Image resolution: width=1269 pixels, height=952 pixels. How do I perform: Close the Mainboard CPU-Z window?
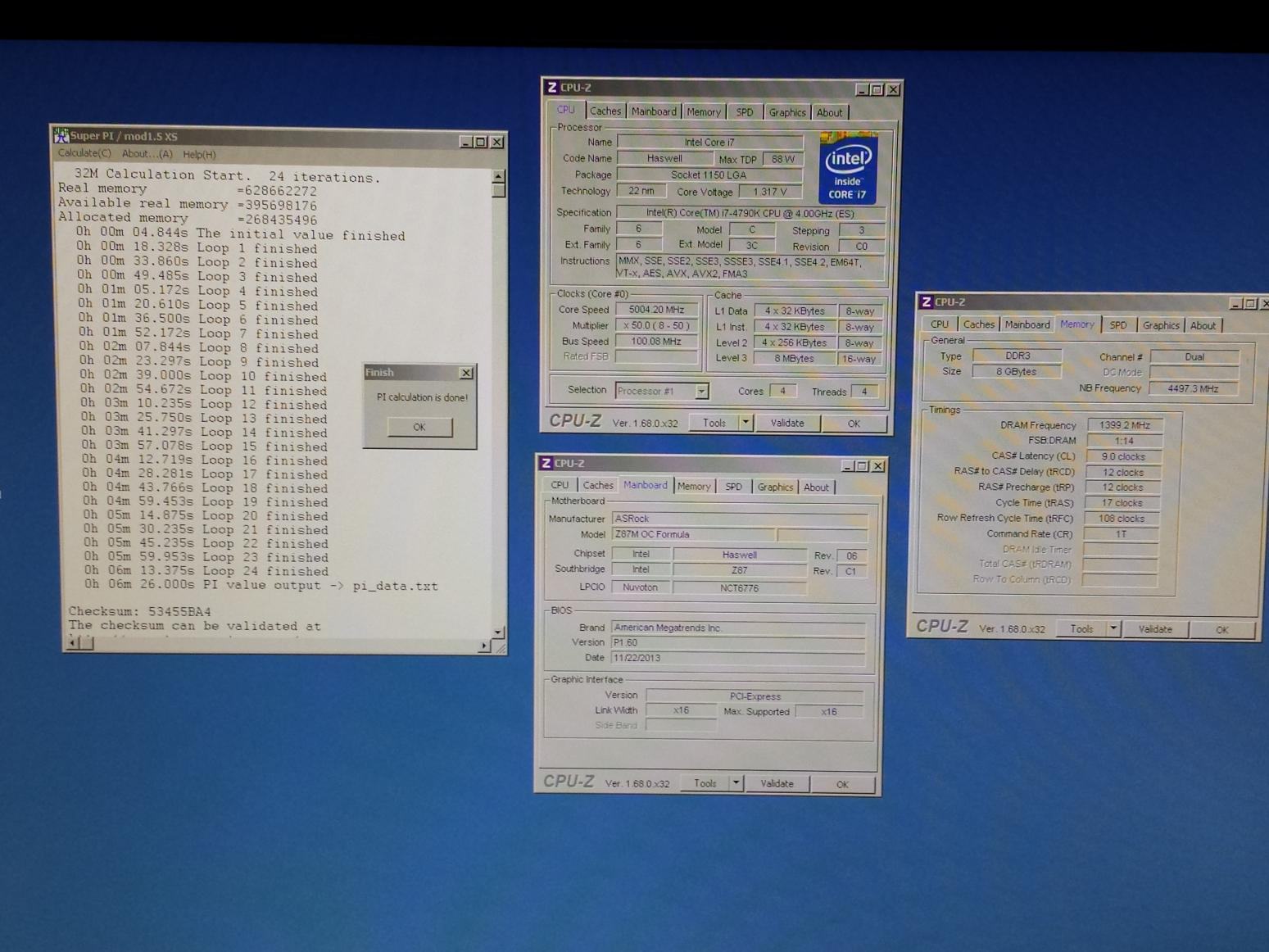(877, 466)
